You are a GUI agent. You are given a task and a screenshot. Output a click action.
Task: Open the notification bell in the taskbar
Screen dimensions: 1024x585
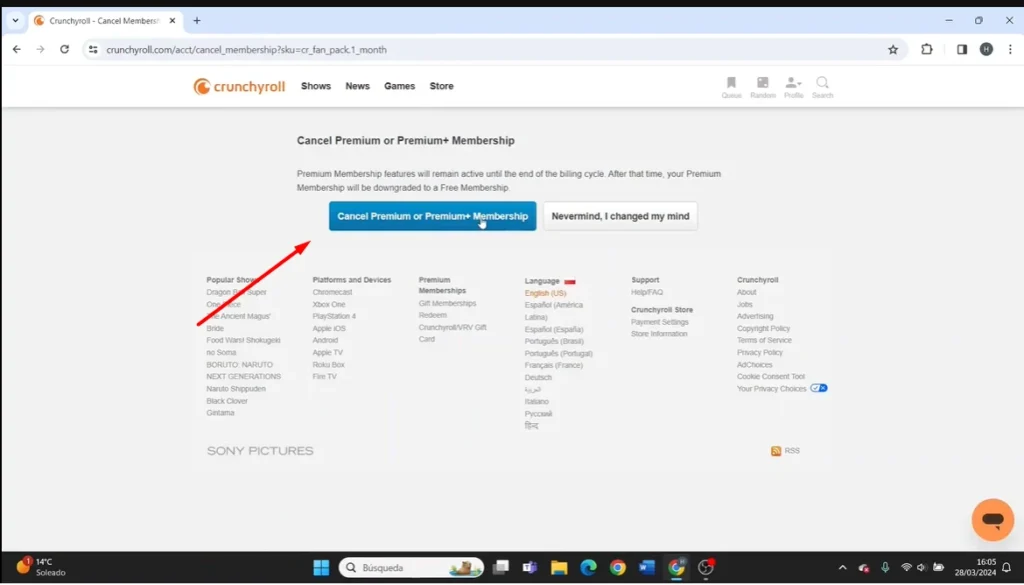[1006, 567]
